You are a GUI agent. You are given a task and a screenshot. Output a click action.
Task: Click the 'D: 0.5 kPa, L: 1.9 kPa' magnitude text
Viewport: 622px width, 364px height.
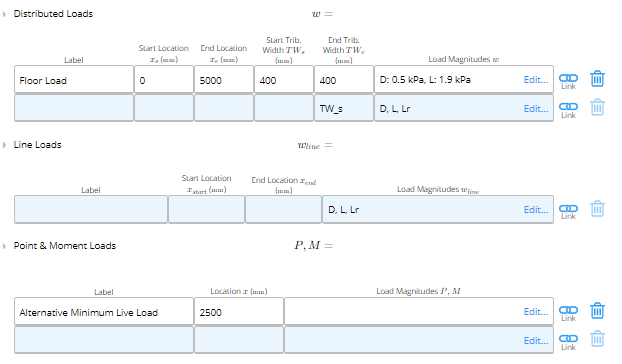point(425,80)
